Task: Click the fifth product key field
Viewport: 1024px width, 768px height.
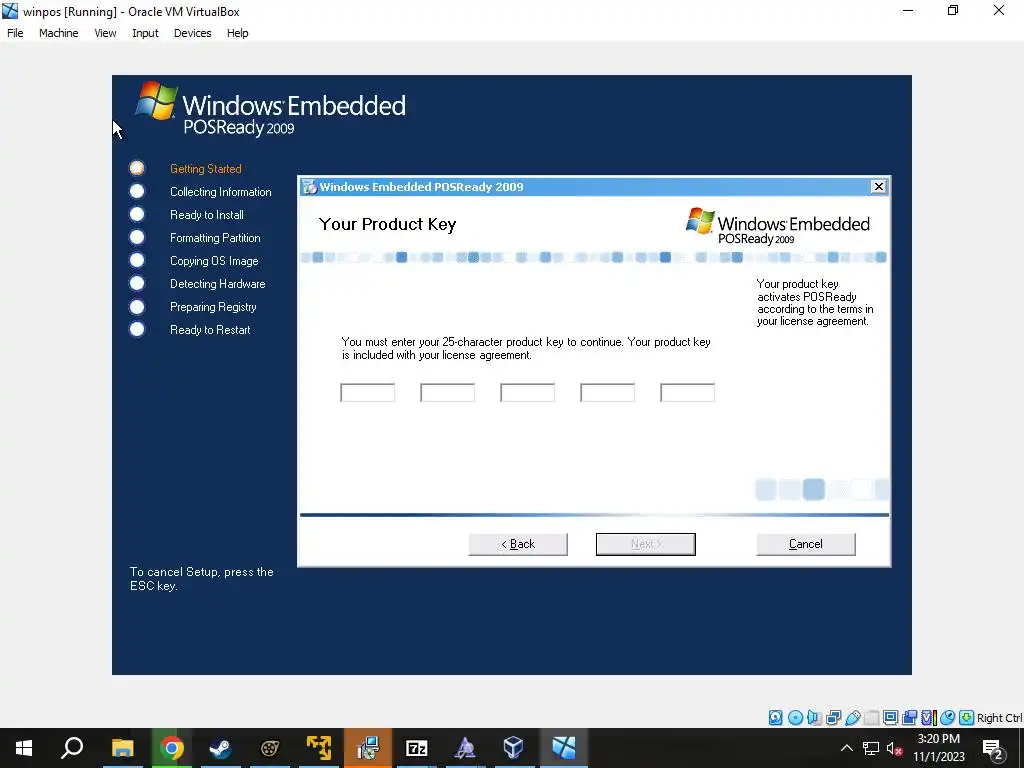Action: [688, 392]
